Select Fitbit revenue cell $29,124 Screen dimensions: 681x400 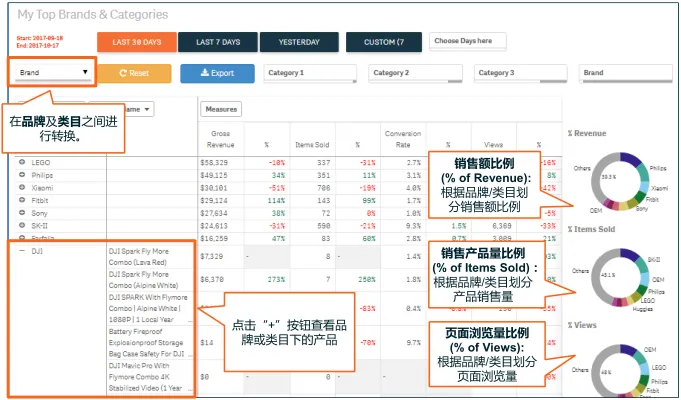(x=214, y=201)
